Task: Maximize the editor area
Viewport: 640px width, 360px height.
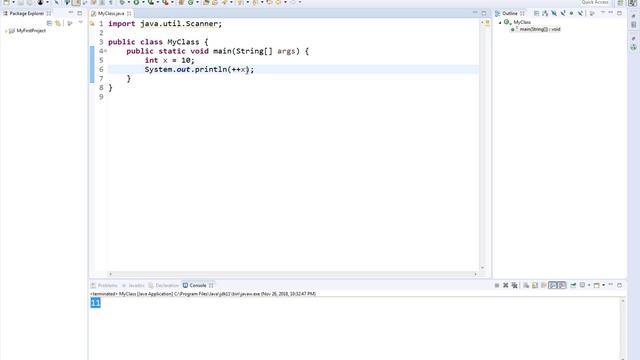Action: [x=484, y=13]
